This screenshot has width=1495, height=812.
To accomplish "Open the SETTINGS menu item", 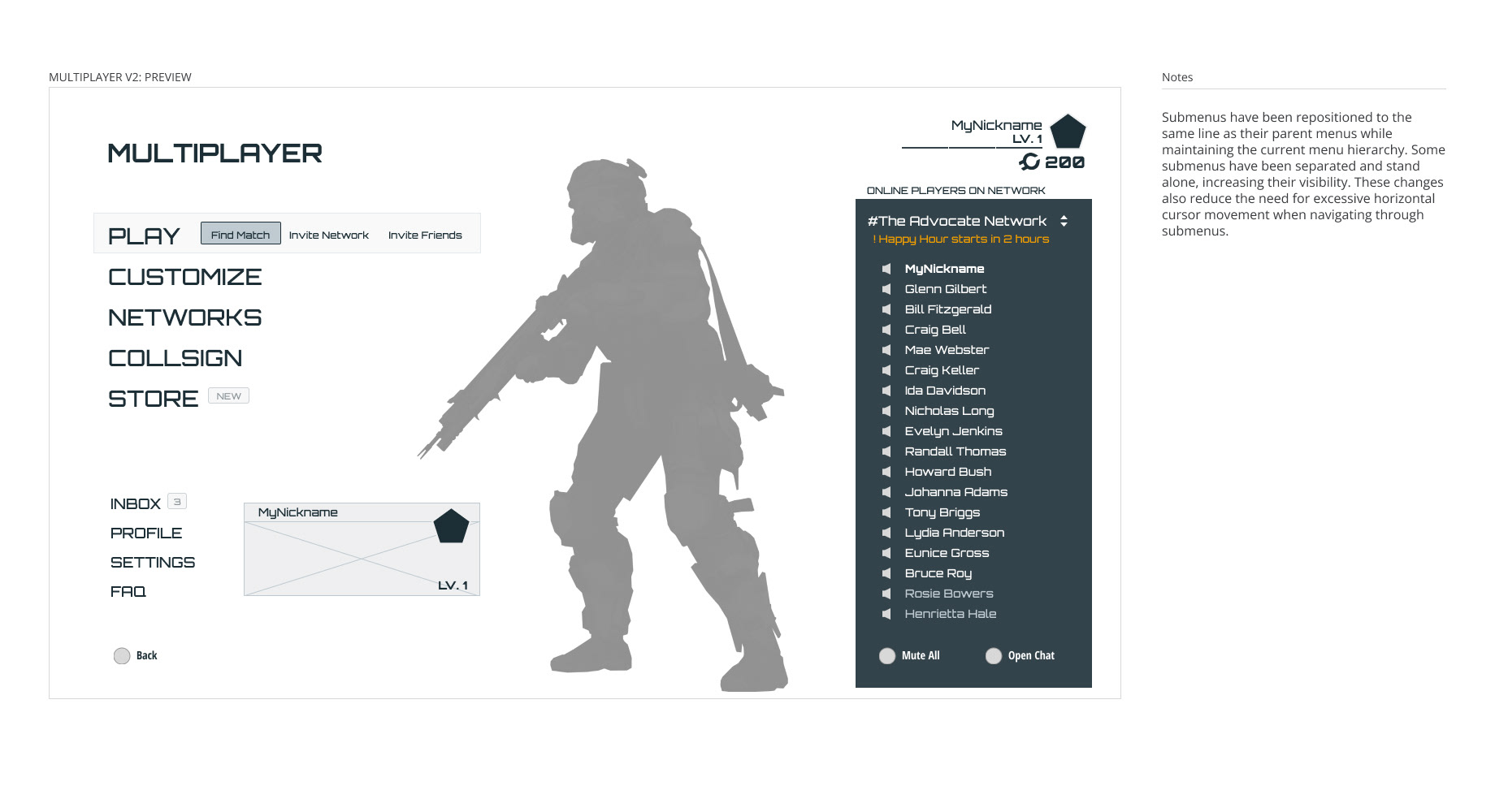I will (153, 563).
